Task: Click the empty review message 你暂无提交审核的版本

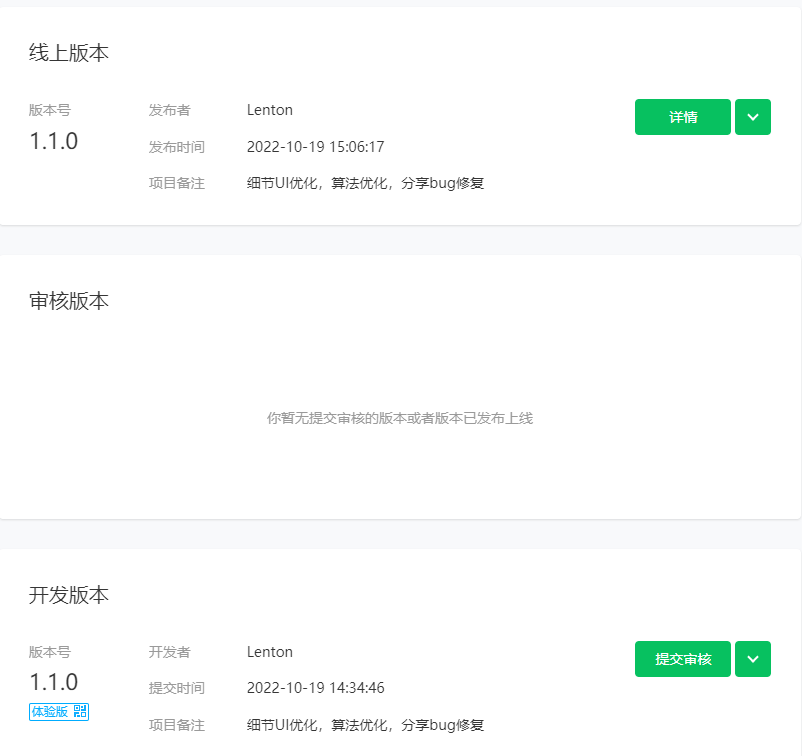Action: coord(399,418)
